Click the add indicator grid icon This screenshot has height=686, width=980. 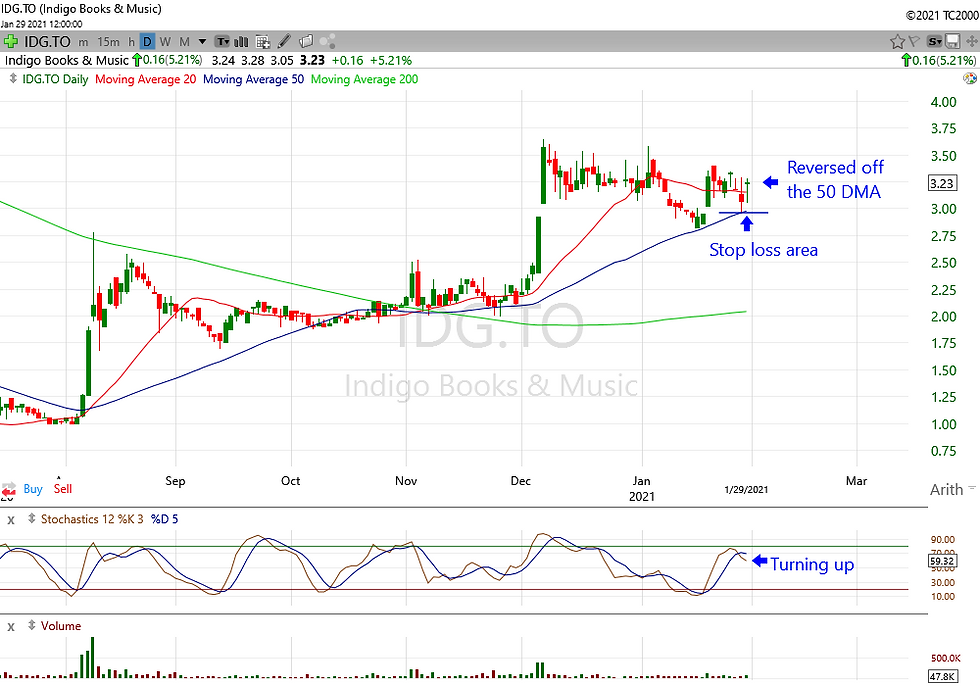(x=262, y=42)
